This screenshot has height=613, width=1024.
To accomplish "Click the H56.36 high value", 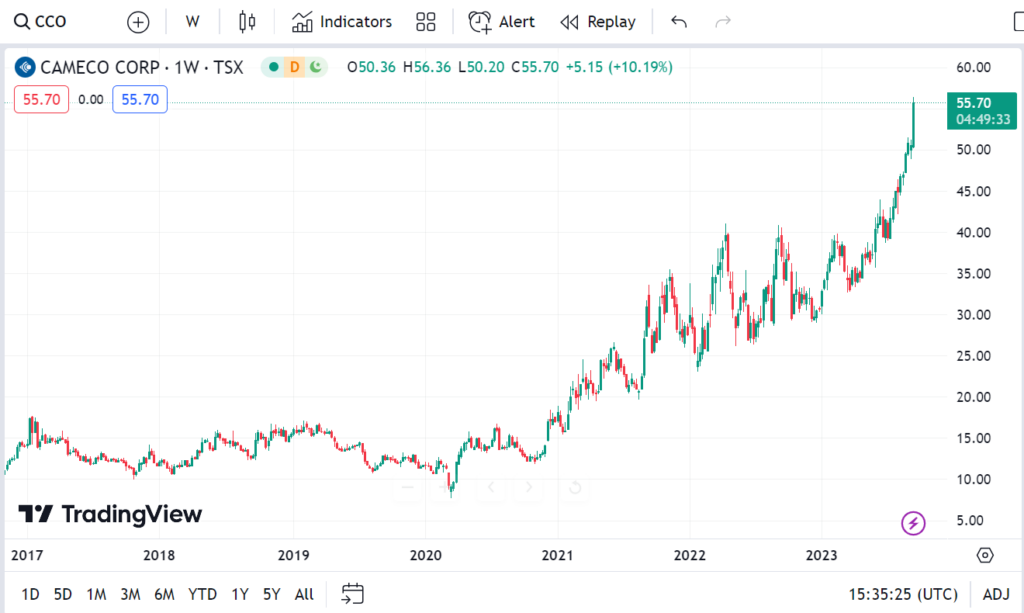I will (427, 67).
